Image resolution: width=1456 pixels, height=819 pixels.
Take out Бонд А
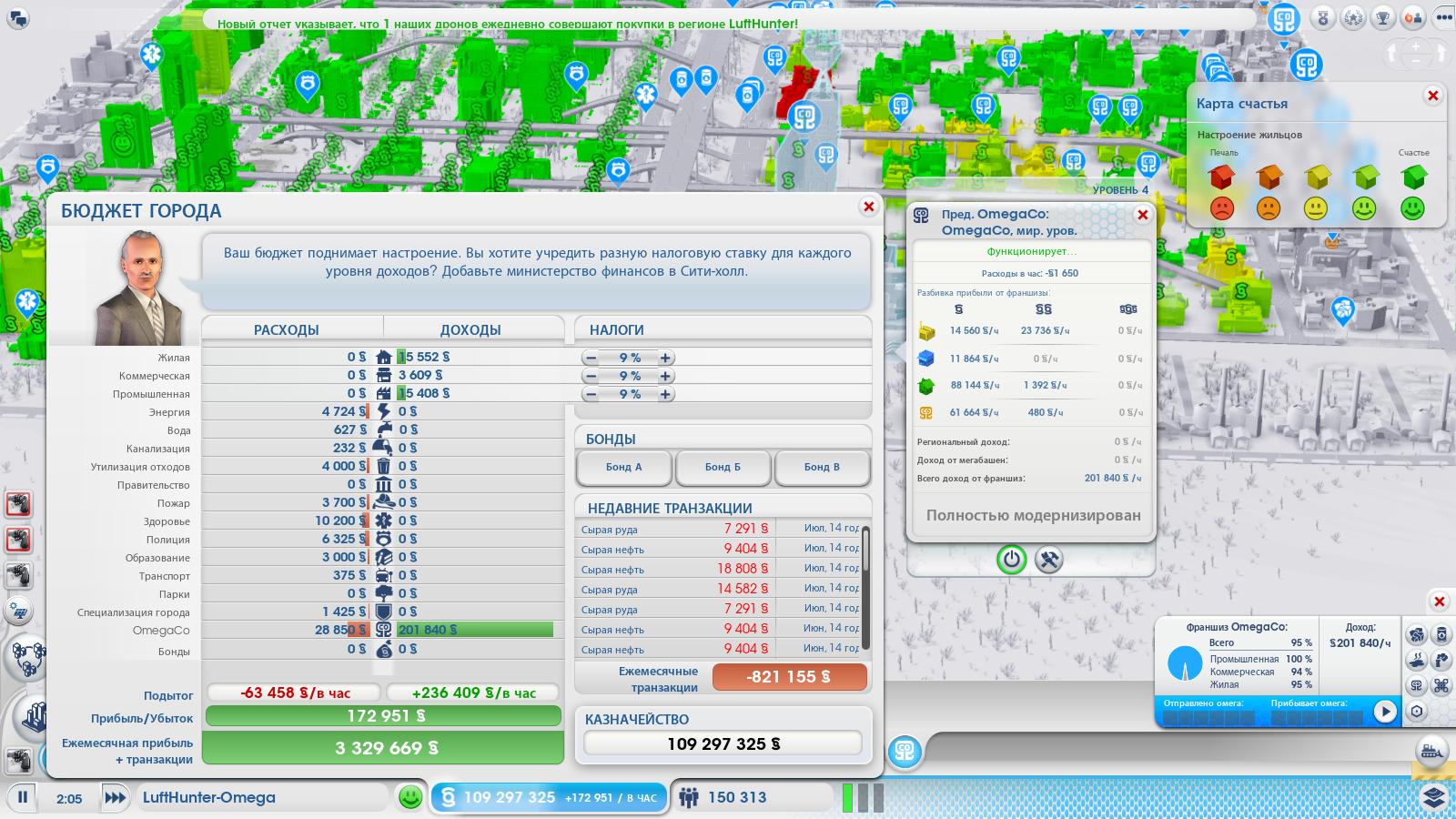click(x=624, y=467)
